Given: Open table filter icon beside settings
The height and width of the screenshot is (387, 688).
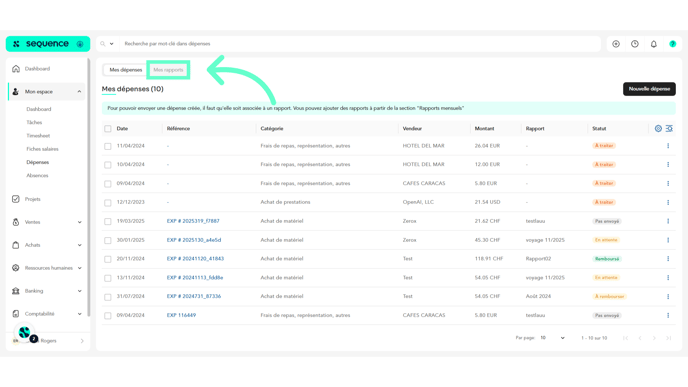Looking at the screenshot, I should (x=669, y=129).
